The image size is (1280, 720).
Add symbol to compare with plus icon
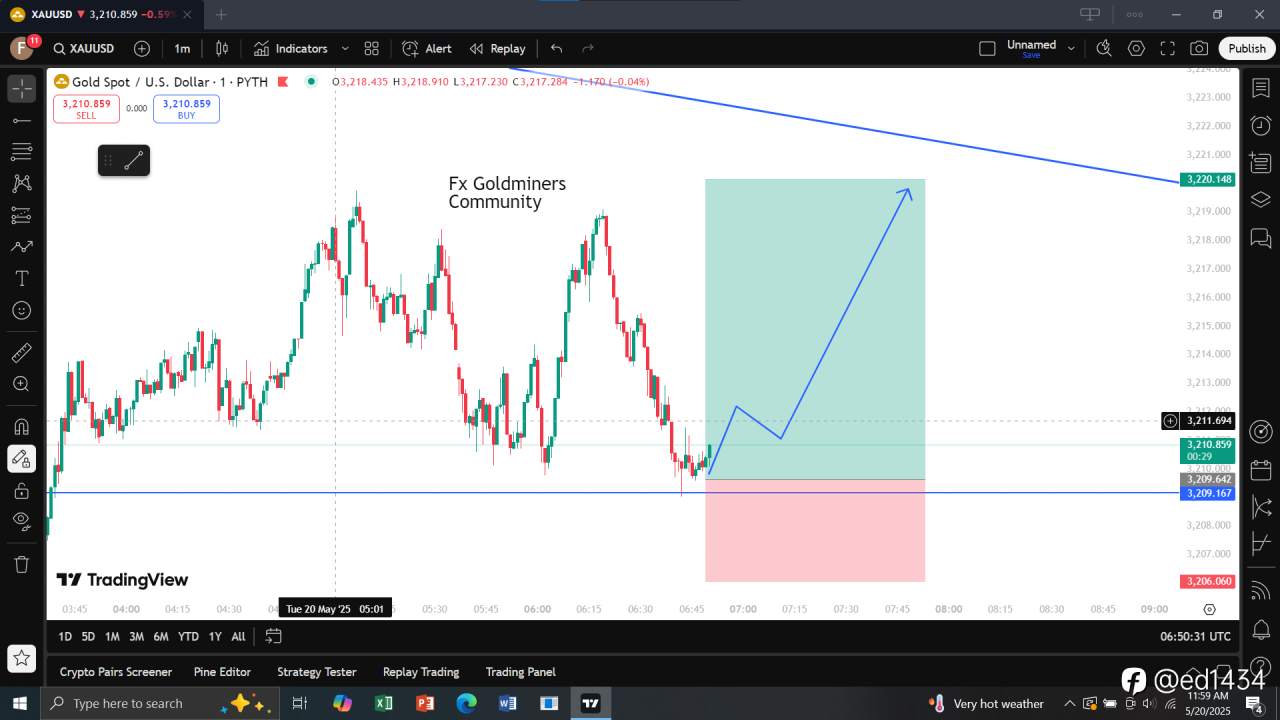coord(142,48)
